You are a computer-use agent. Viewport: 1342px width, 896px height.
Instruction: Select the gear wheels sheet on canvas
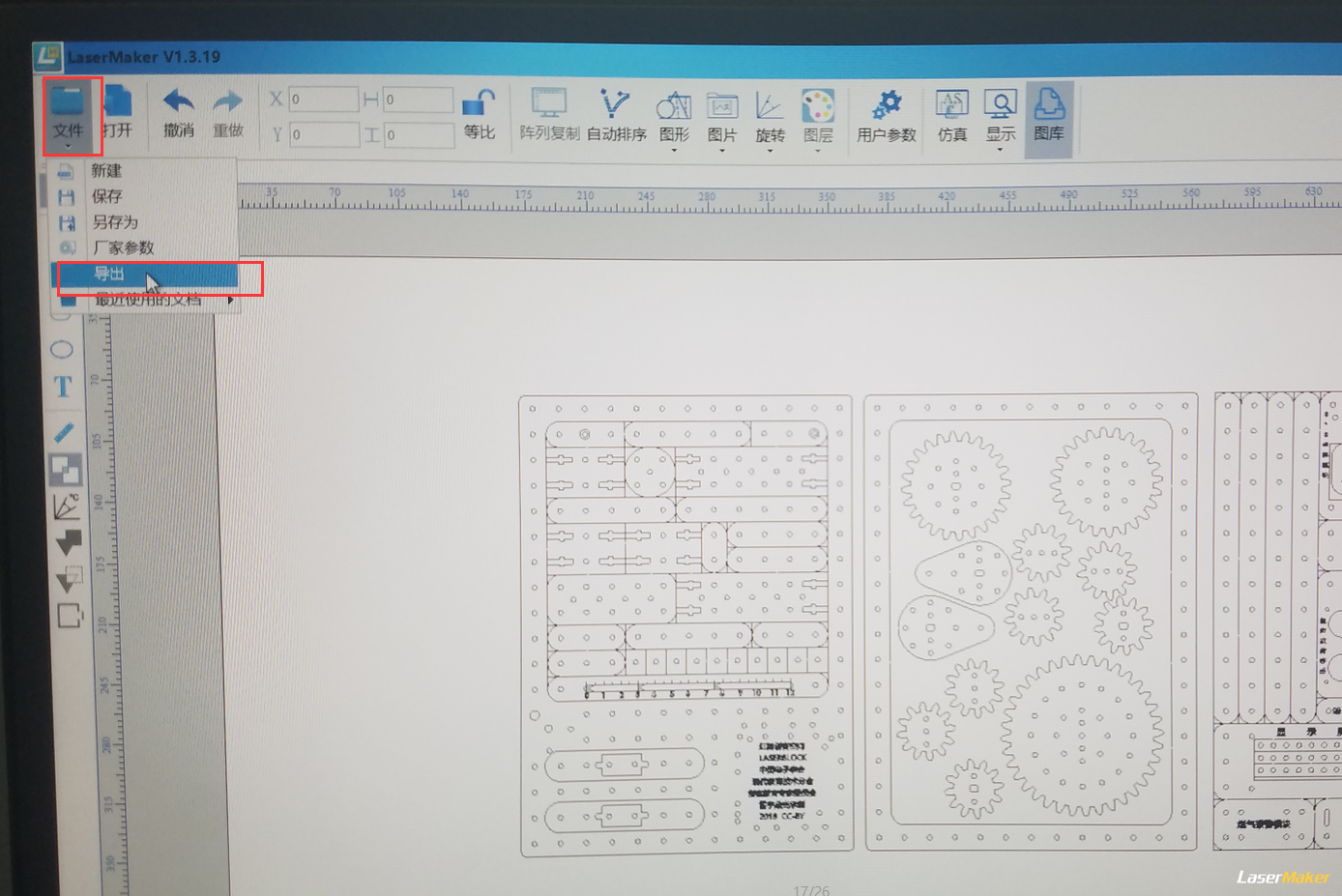(1032, 622)
